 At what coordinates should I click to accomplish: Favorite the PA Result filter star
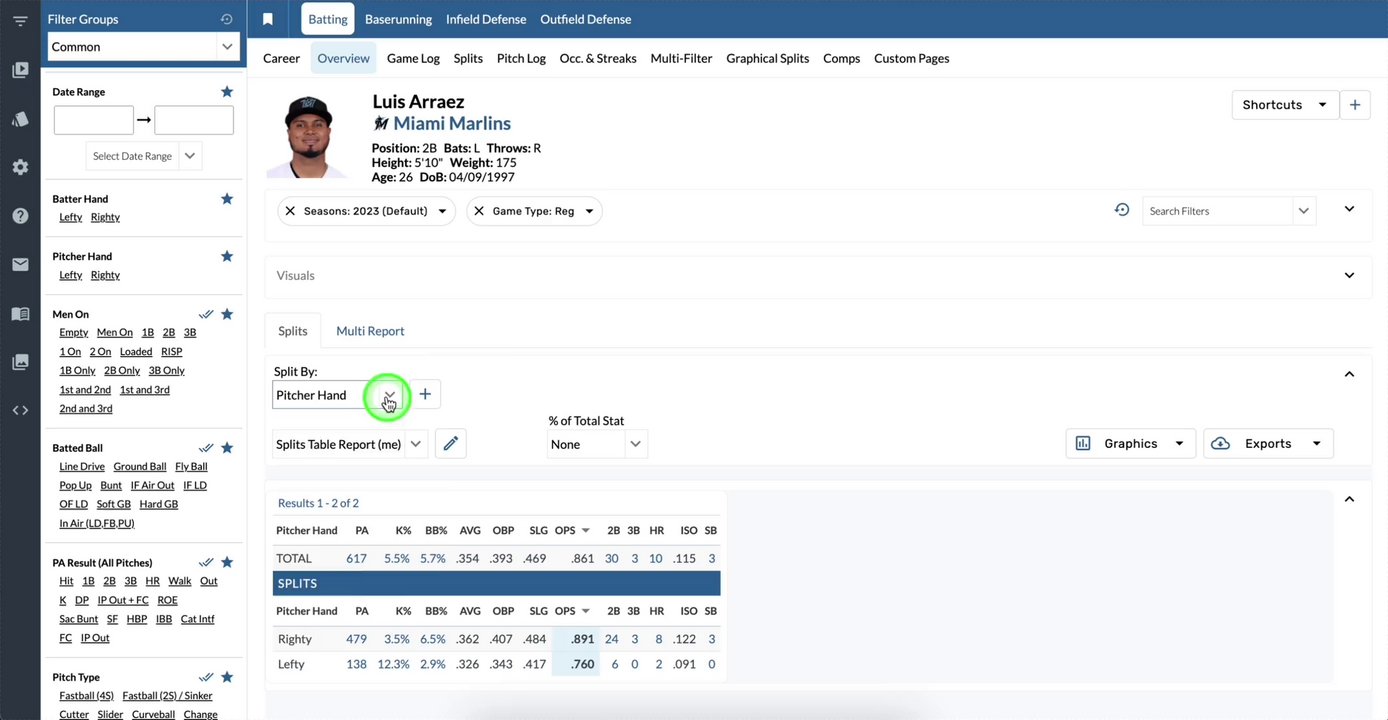[x=227, y=562]
